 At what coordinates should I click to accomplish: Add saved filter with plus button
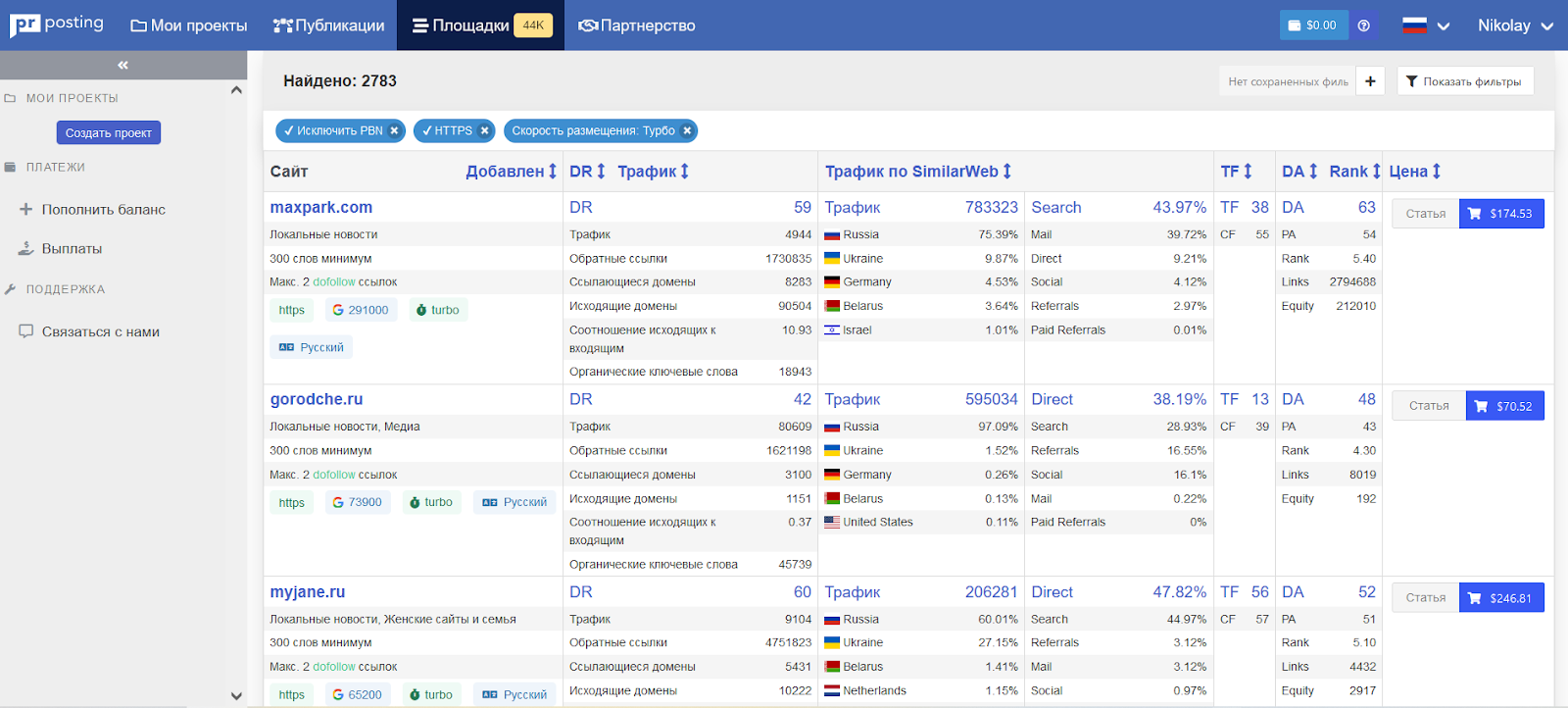tap(1370, 81)
